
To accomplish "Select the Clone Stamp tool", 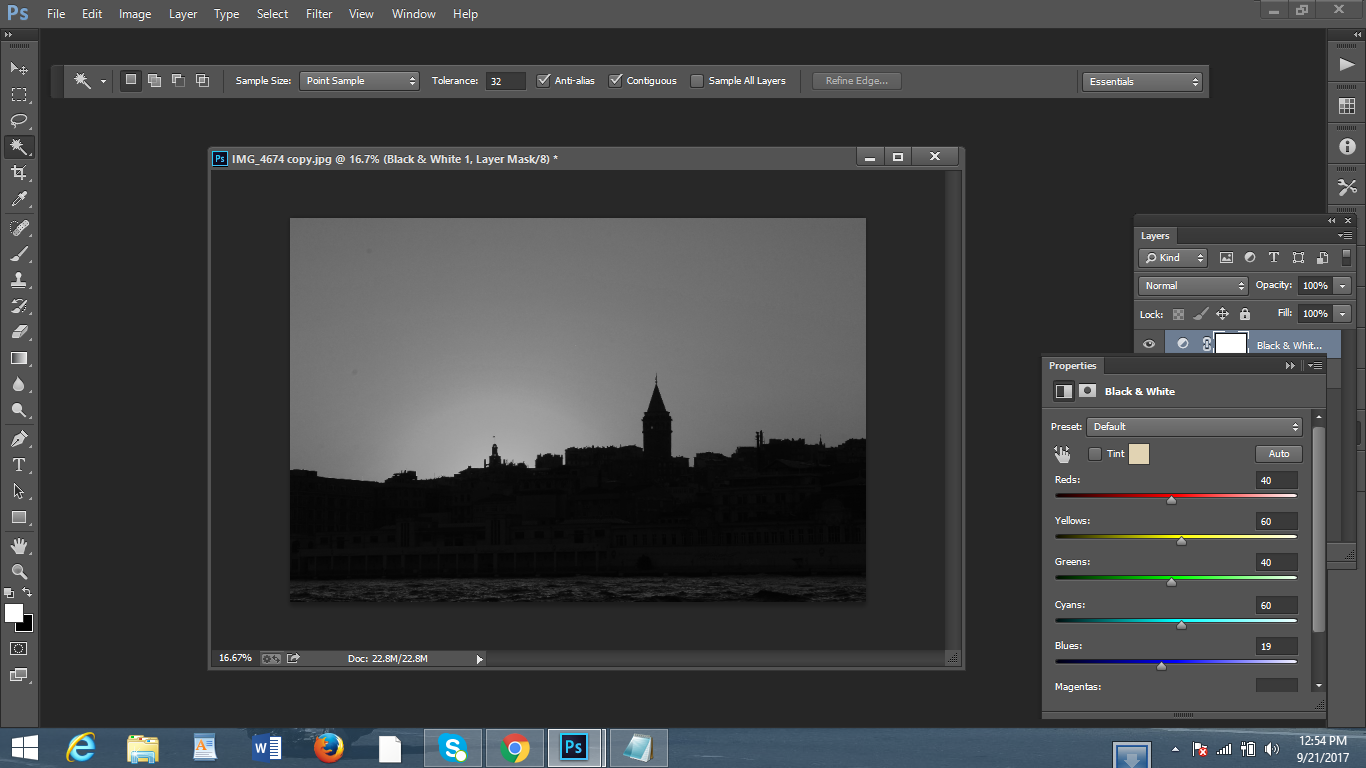I will pos(19,280).
